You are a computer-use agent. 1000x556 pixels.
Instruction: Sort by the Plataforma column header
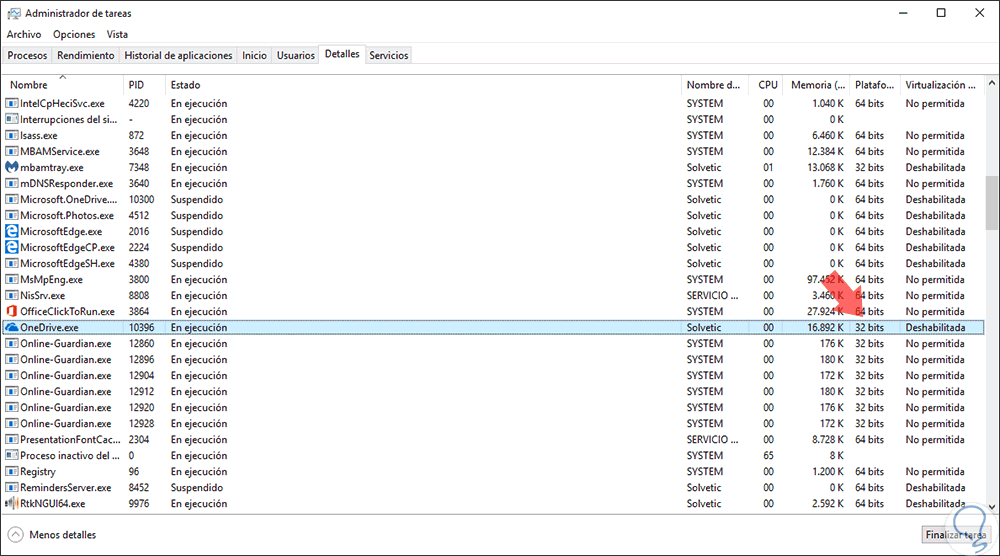click(x=875, y=85)
